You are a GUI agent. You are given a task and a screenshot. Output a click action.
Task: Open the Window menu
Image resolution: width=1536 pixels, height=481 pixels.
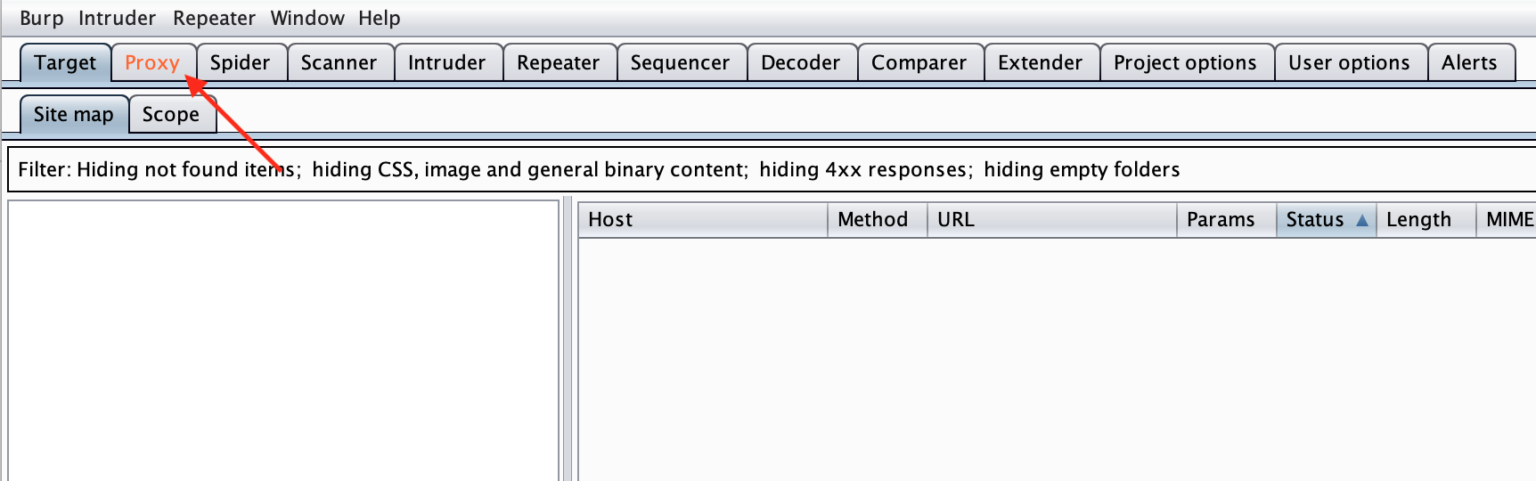point(307,18)
